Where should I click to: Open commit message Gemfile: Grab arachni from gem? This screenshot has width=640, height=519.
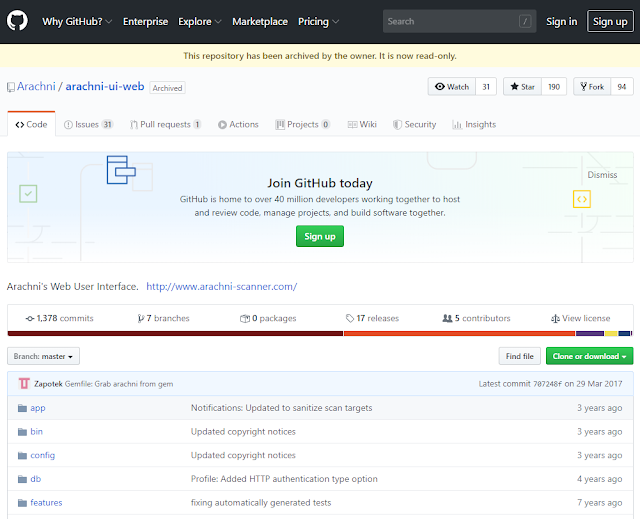(x=119, y=384)
